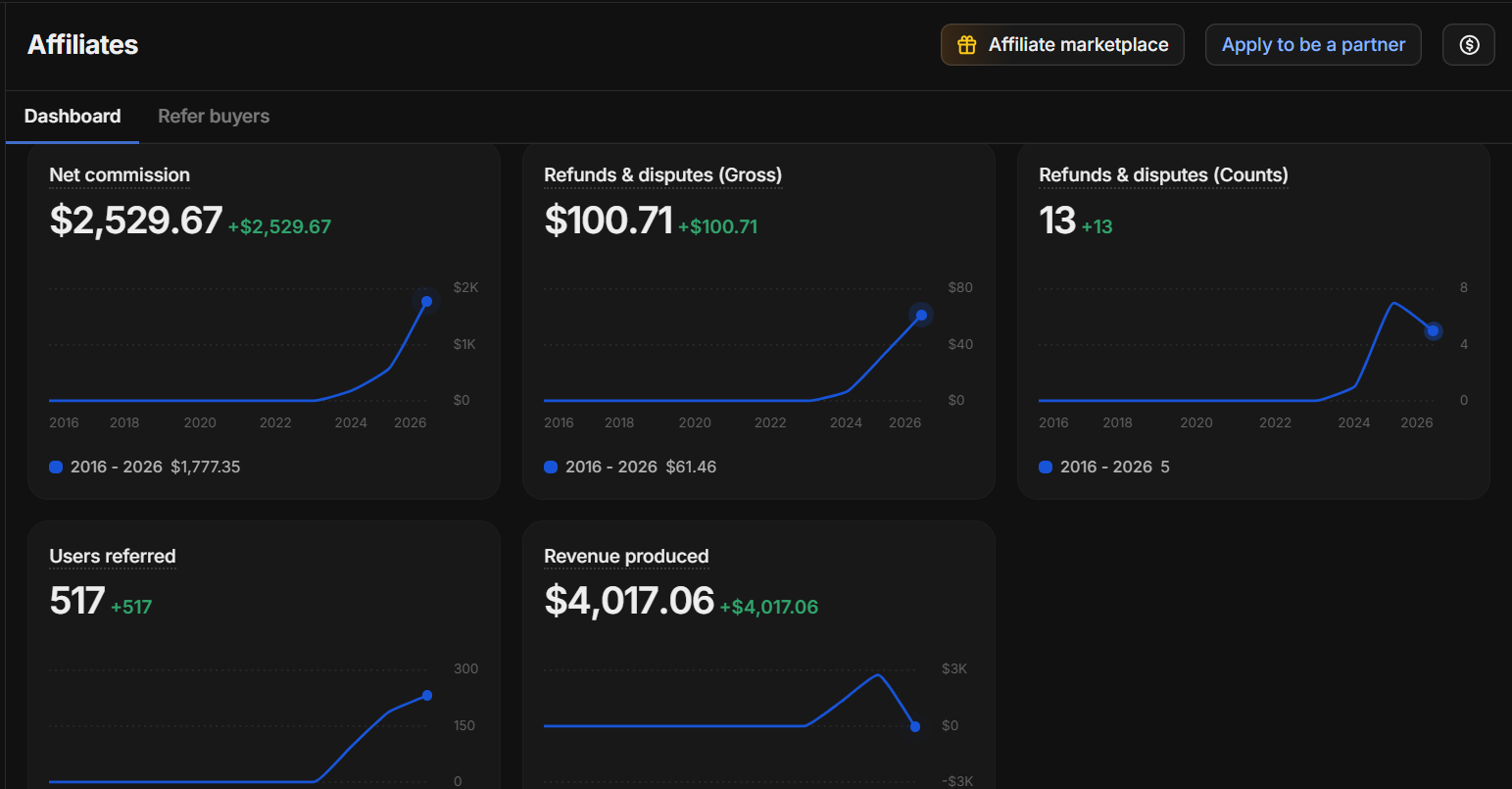This screenshot has width=1512, height=789.
Task: Select the Users referred chart end point
Action: coord(427,696)
